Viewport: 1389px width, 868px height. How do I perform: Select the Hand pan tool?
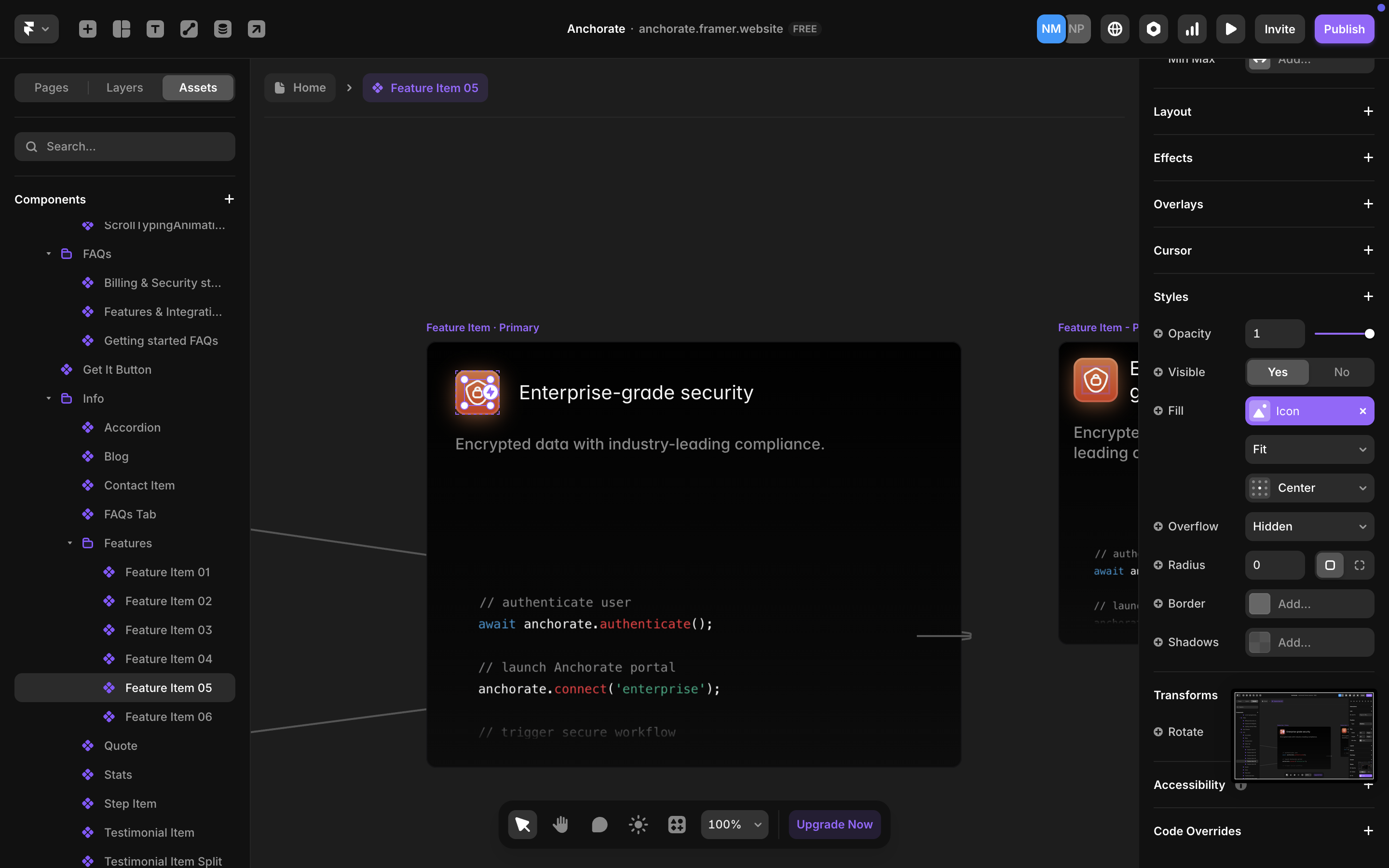pyautogui.click(x=560, y=825)
